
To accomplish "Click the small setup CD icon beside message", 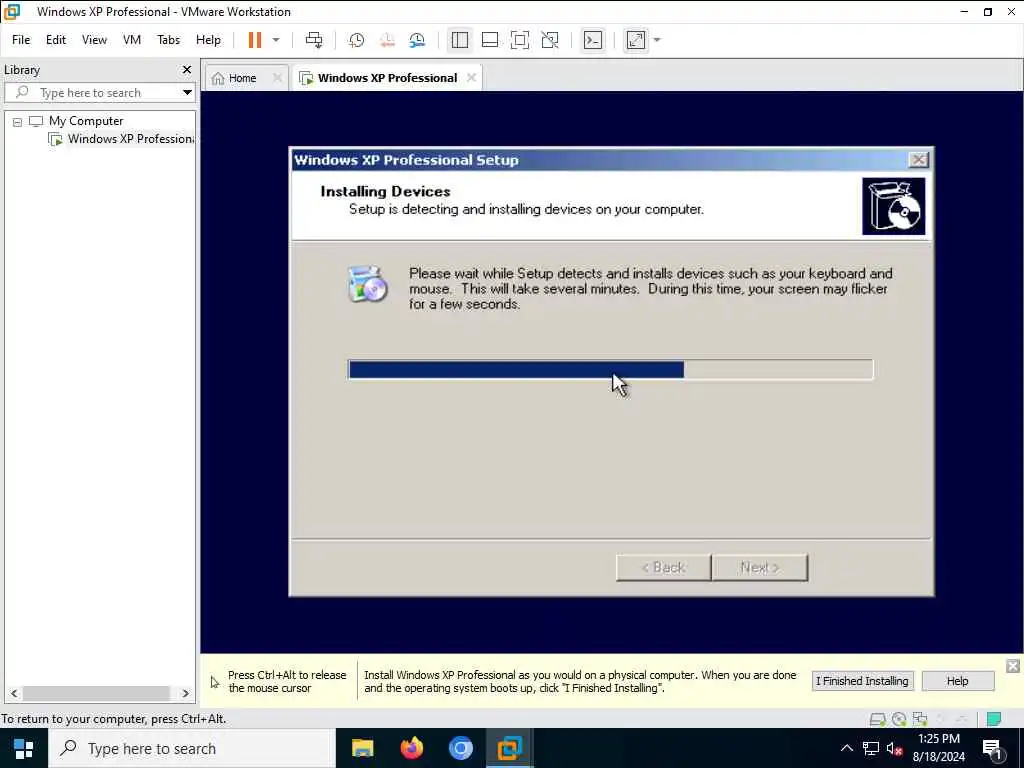I will (x=367, y=285).
